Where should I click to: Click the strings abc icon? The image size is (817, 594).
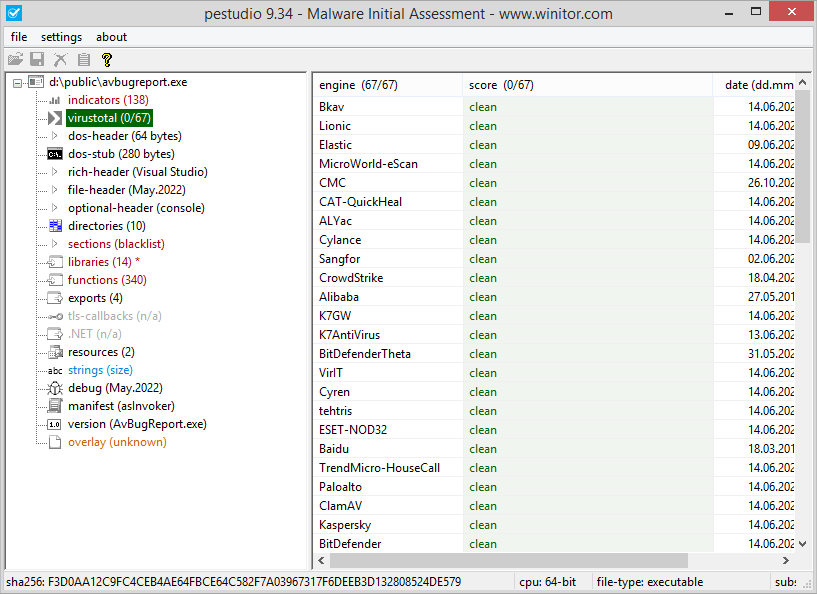click(55, 370)
